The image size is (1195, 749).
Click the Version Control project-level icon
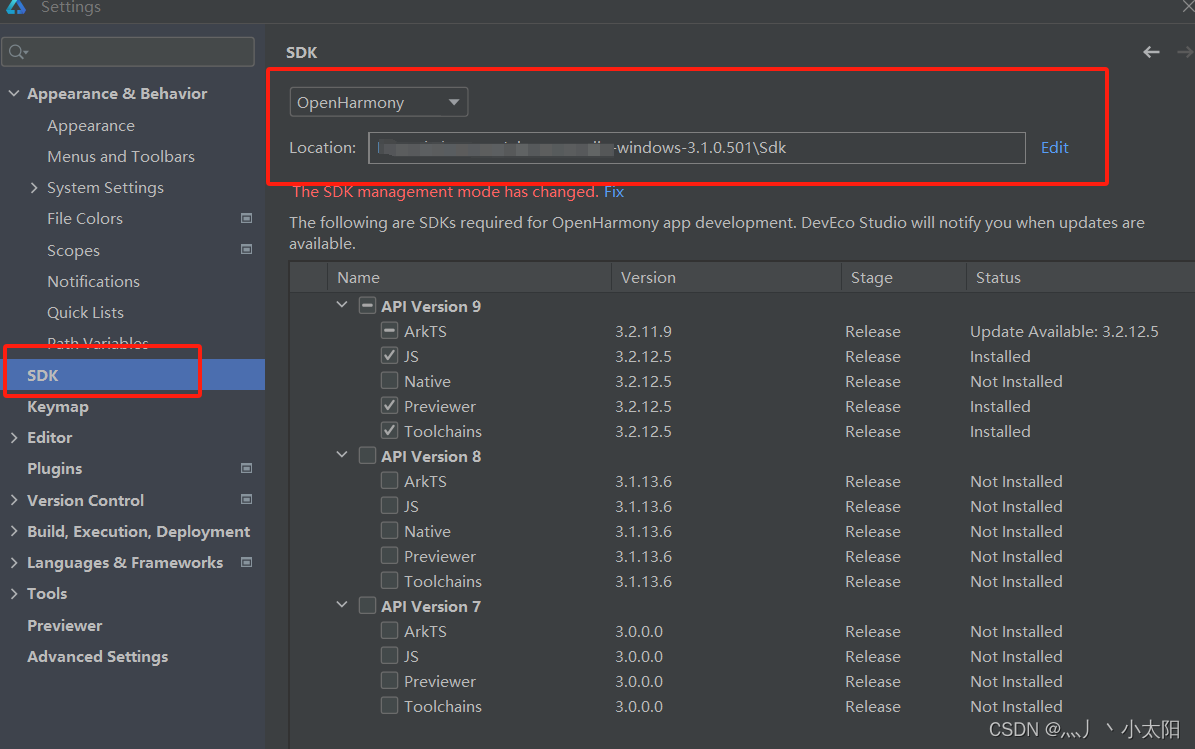coord(246,499)
